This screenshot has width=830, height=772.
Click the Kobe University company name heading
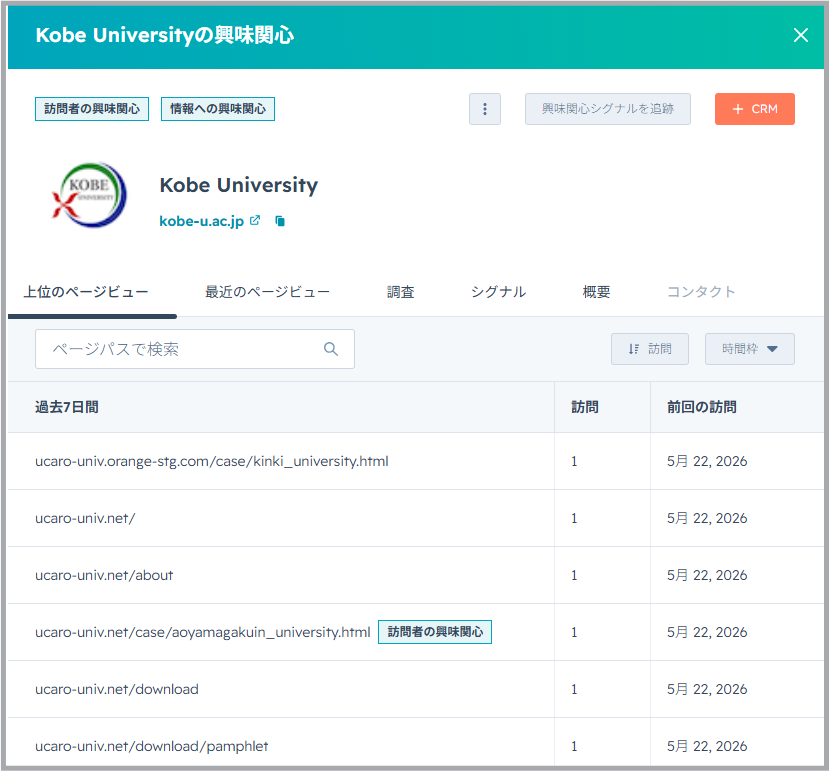pyautogui.click(x=239, y=185)
